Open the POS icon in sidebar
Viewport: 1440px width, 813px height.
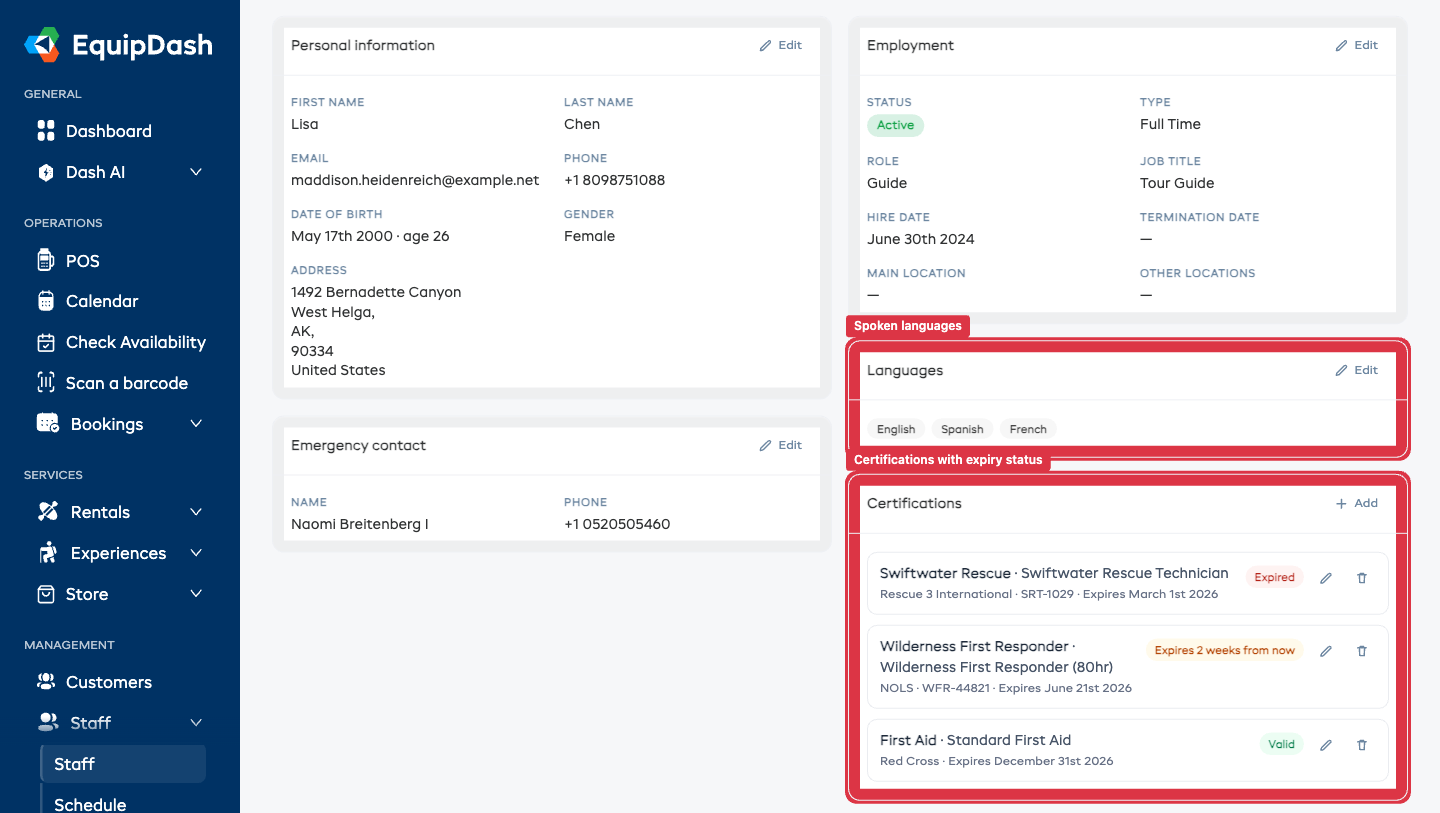(45, 261)
